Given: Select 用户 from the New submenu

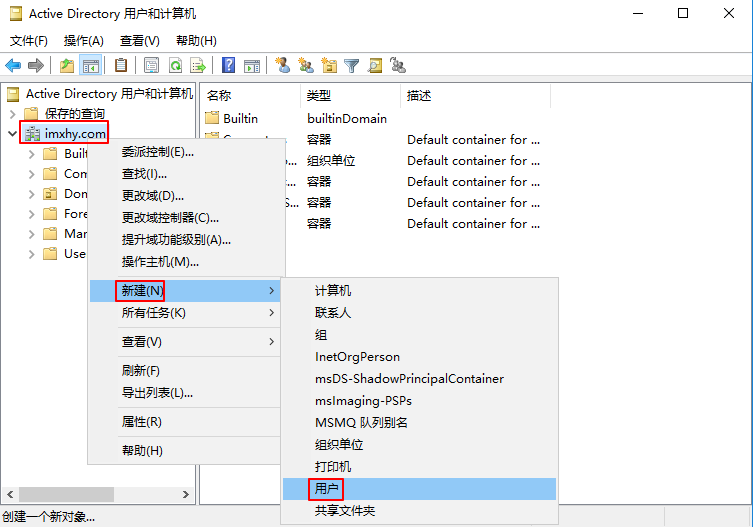Looking at the screenshot, I should 328,489.
